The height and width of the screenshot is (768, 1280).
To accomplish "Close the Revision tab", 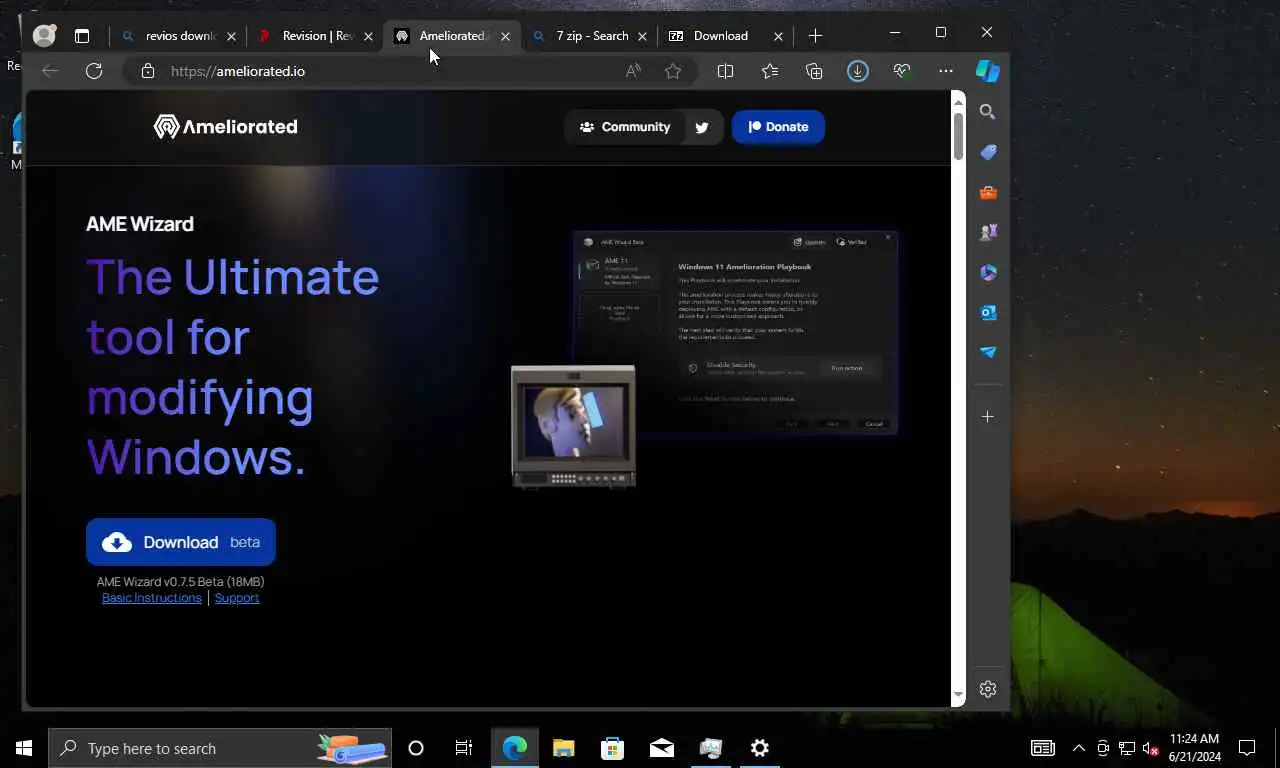I will 368,36.
